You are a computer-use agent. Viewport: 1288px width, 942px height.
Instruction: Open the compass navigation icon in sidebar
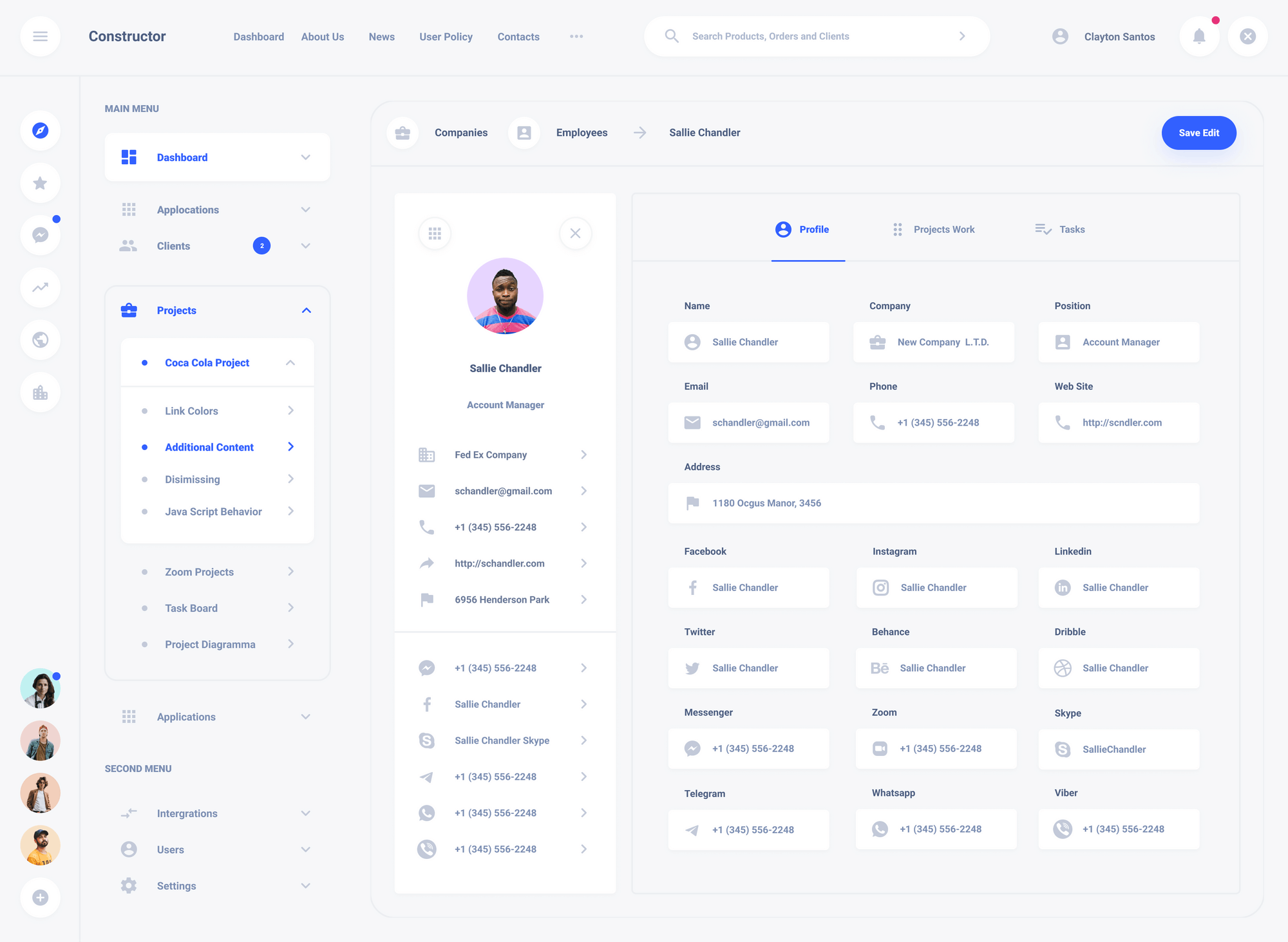[40, 131]
